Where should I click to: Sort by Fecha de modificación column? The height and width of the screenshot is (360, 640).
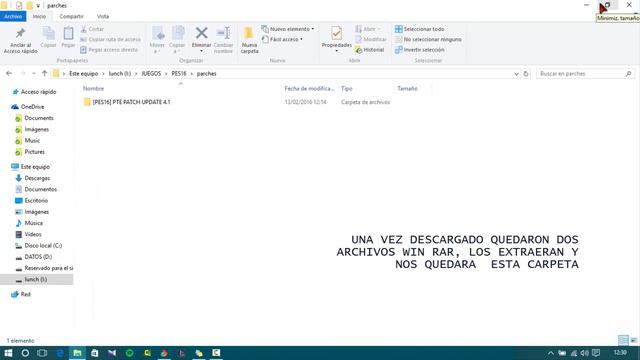tap(309, 88)
